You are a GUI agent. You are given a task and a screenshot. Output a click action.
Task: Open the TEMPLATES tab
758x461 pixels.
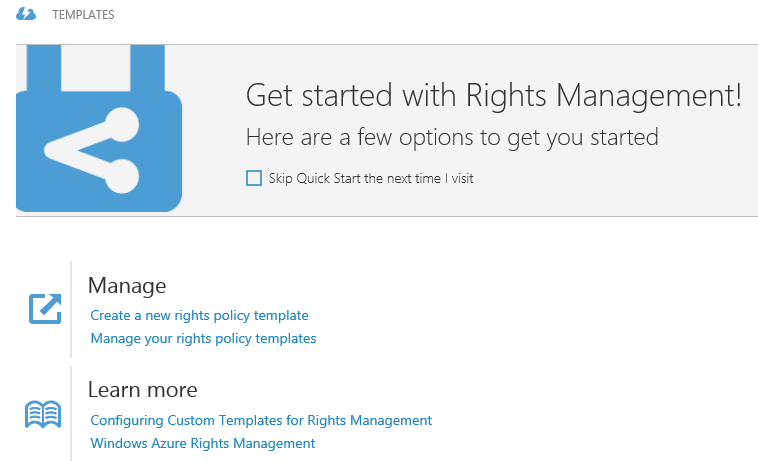pyautogui.click(x=83, y=15)
